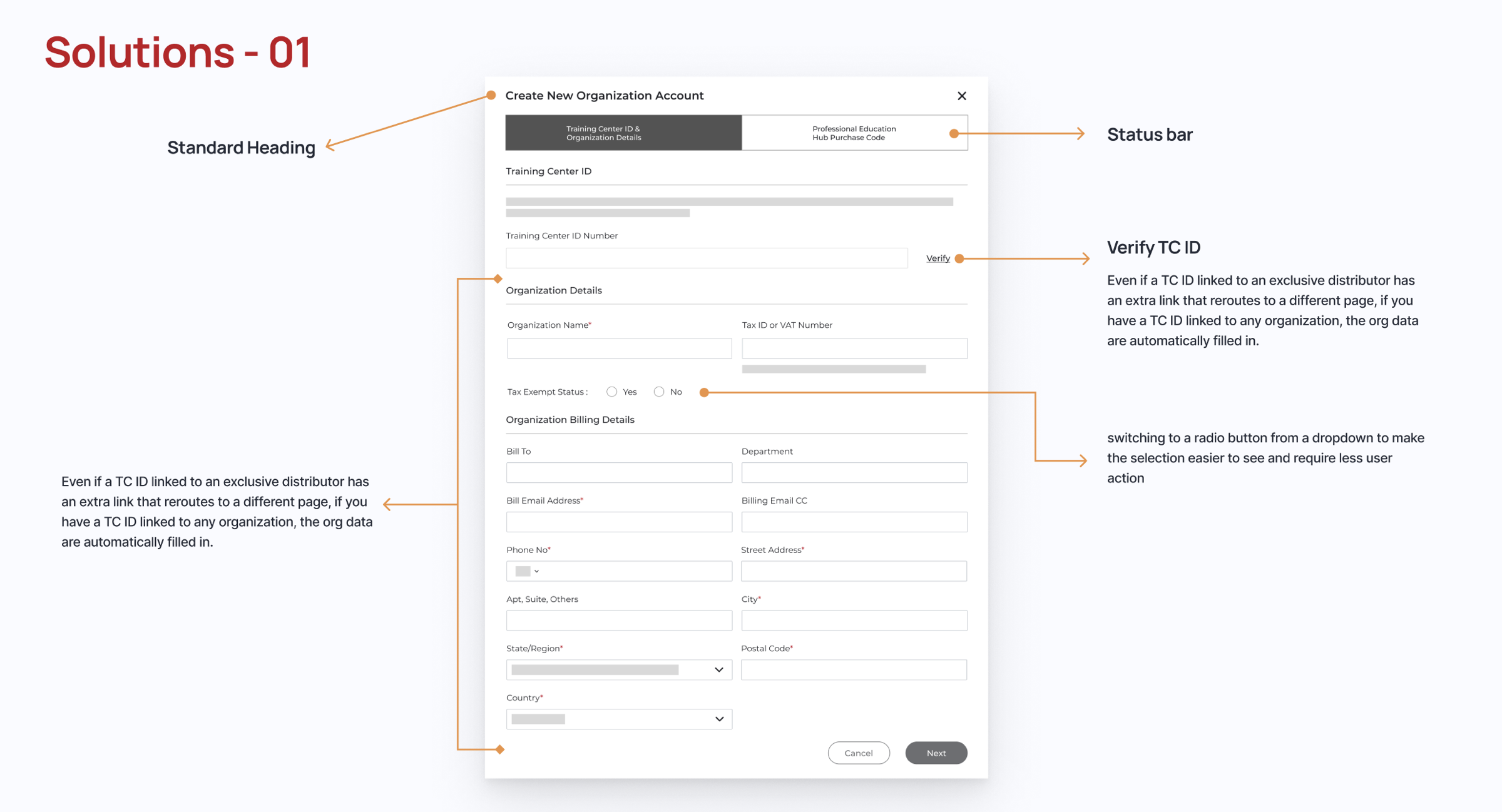Click the Tax ID or VAT Number field
This screenshot has height=812, width=1502.
(x=854, y=348)
